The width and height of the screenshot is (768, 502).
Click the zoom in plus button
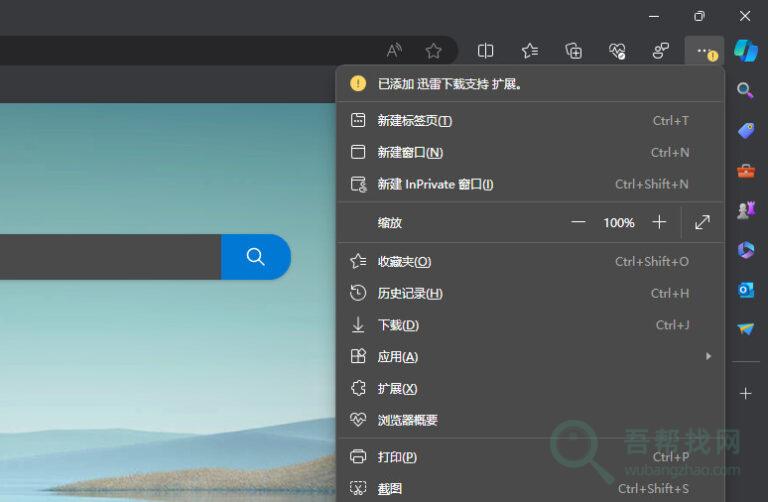point(659,222)
